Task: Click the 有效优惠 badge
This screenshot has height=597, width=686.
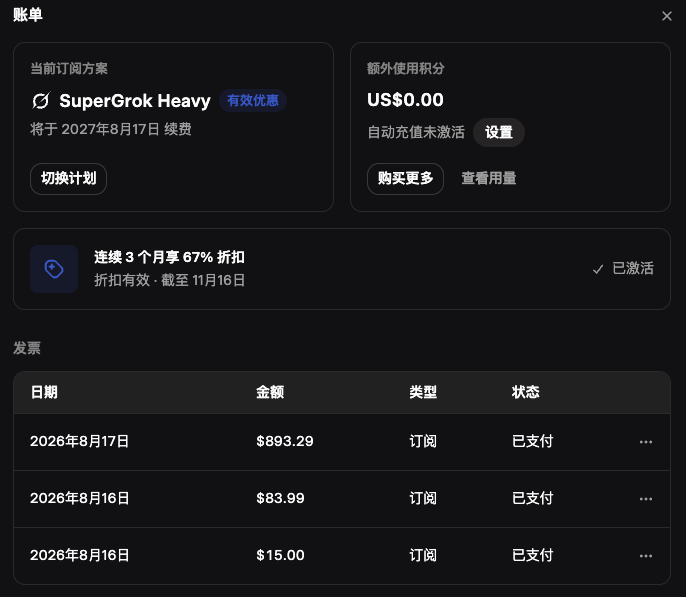Action: (x=253, y=101)
